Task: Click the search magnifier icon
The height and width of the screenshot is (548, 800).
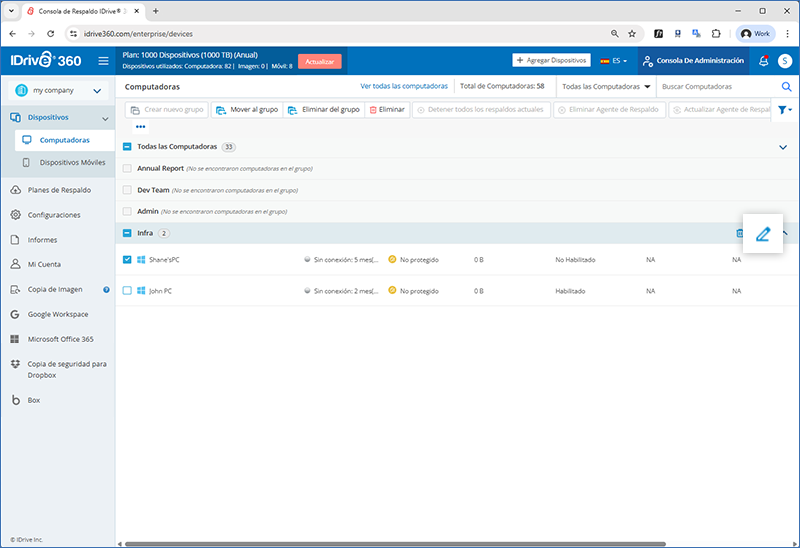Action: pyautogui.click(x=786, y=87)
